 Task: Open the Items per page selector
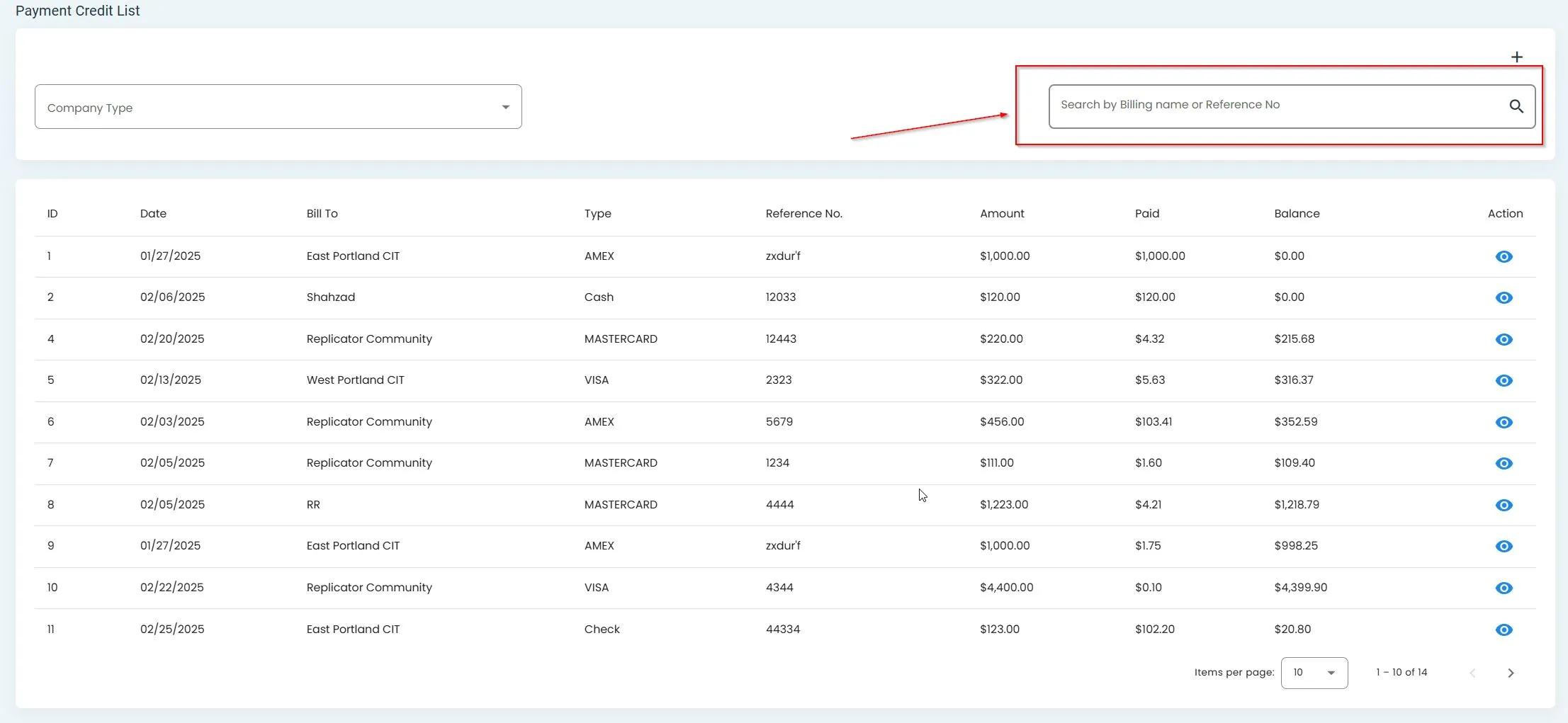point(1314,673)
